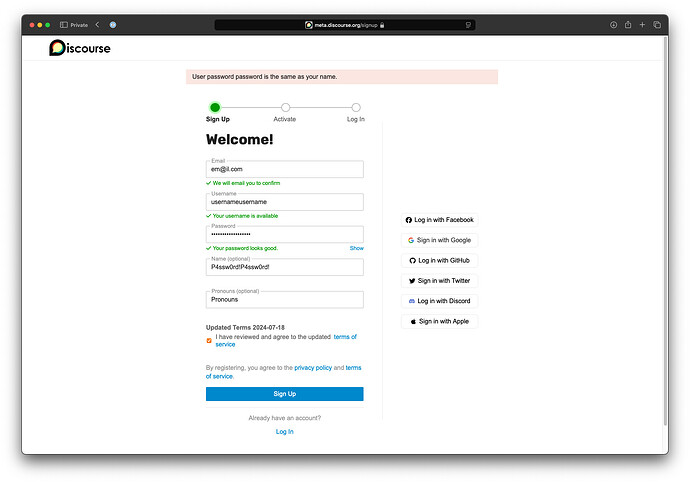Click the lock icon in address bar

click(382, 25)
